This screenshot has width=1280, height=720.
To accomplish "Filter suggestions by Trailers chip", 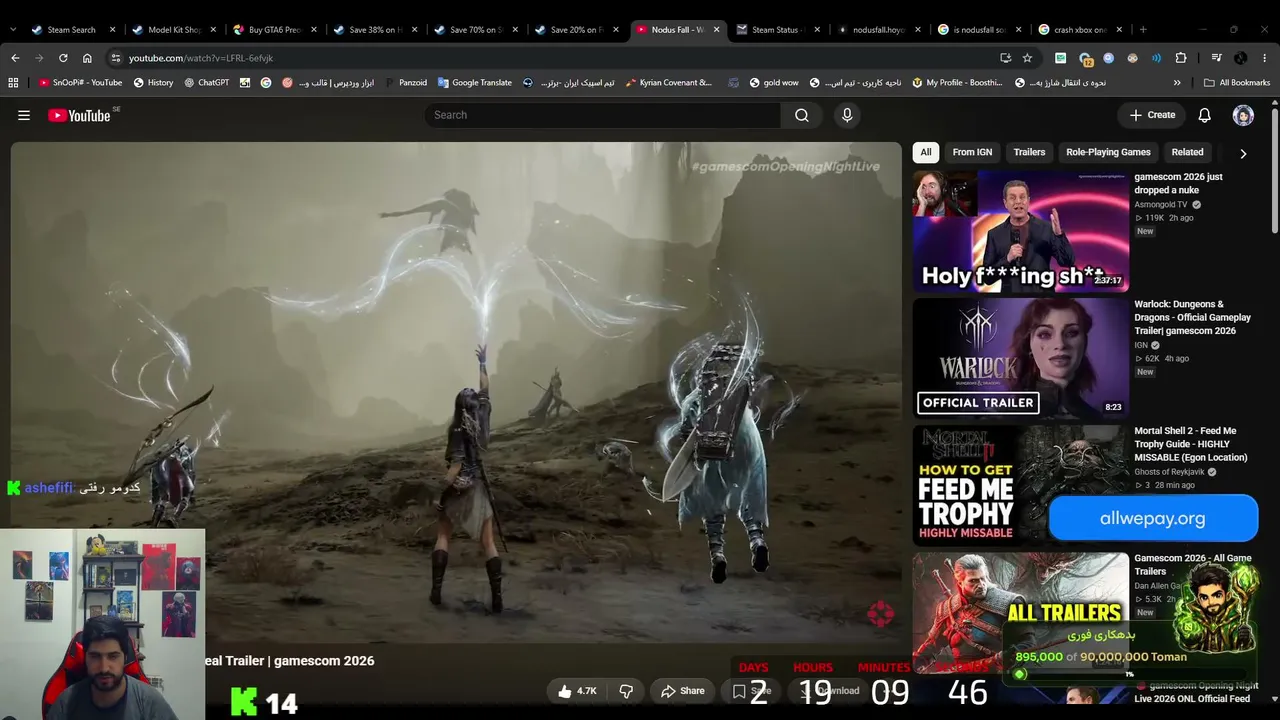I will [x=1029, y=152].
